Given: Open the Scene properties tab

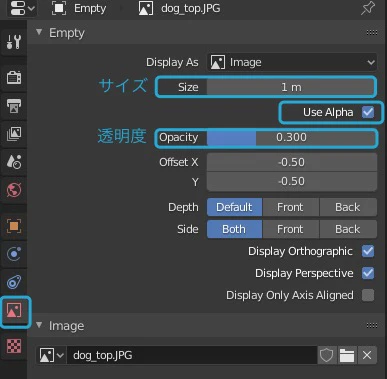Looking at the screenshot, I should pyautogui.click(x=14, y=162).
